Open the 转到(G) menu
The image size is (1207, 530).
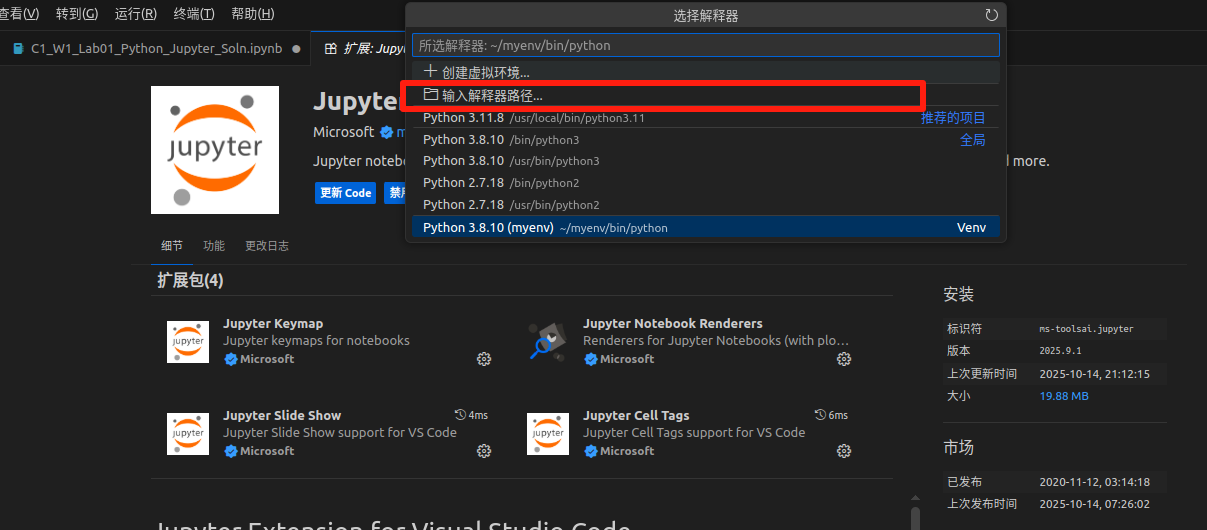77,14
